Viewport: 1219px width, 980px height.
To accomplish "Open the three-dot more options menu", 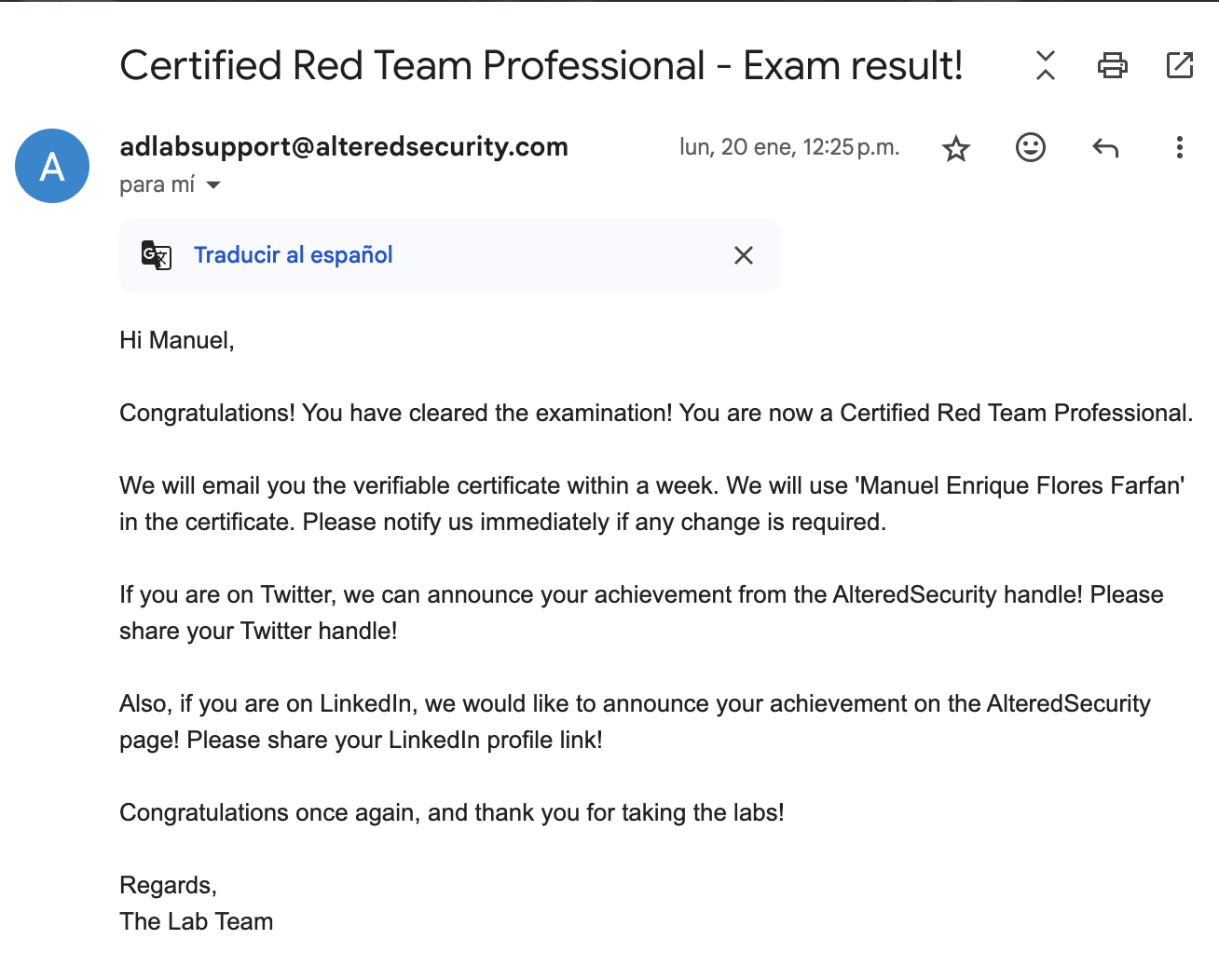I will click(1179, 147).
